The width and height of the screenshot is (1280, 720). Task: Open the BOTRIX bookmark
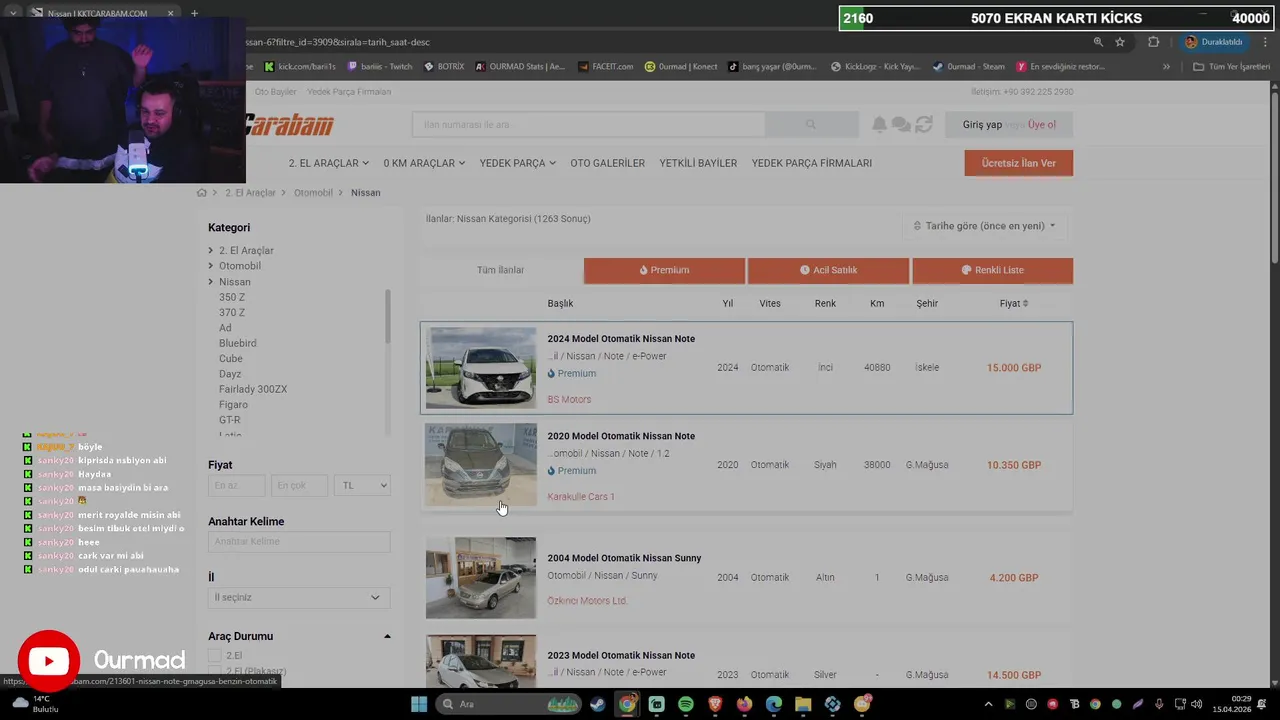[444, 67]
